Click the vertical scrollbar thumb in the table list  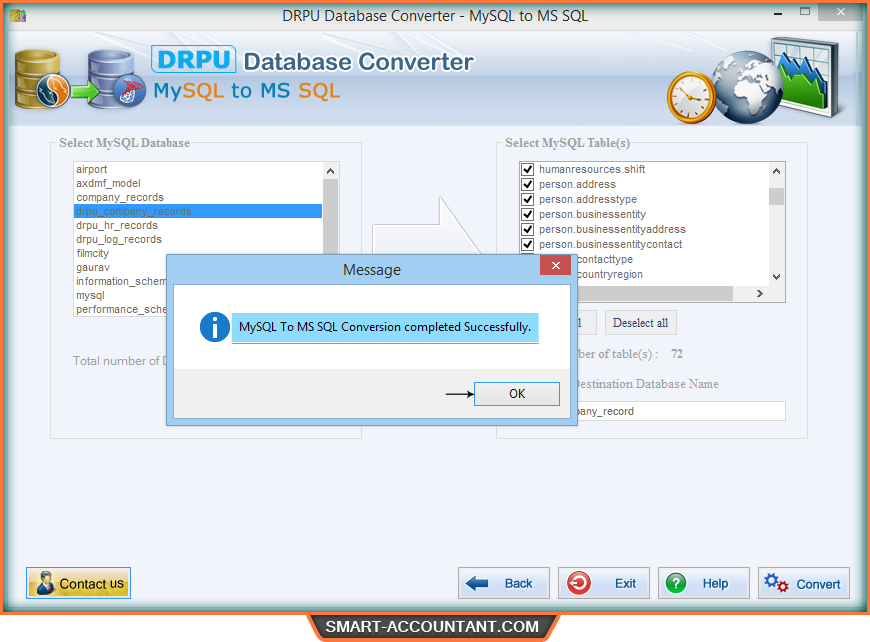pos(776,196)
